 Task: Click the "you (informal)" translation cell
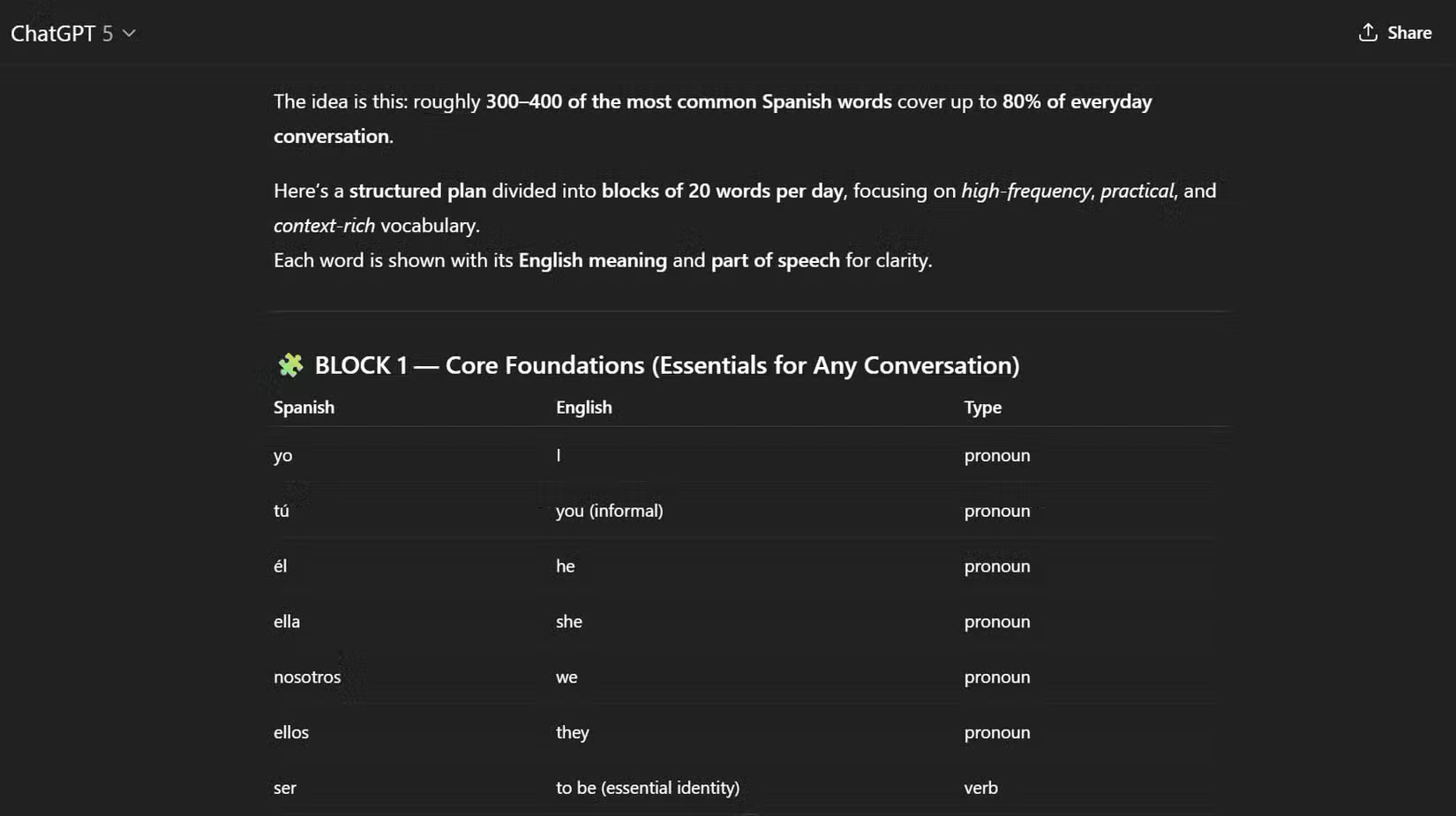coord(609,511)
